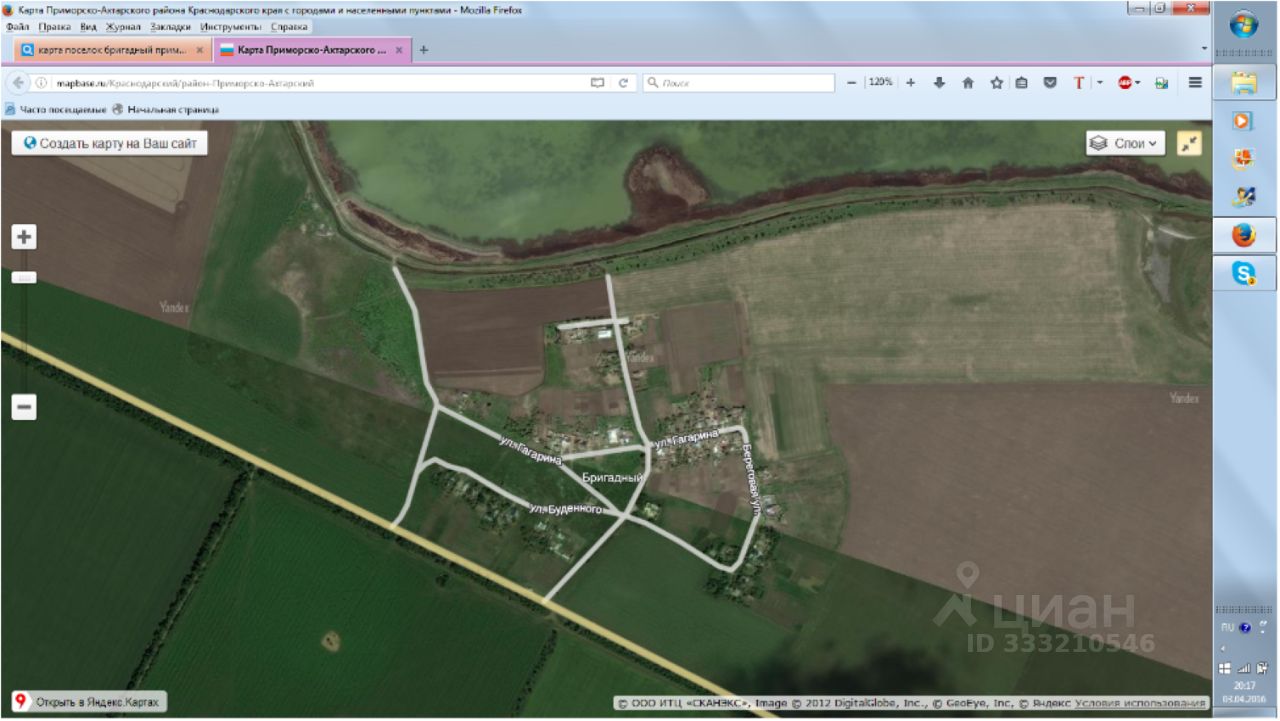
Task: Open 'Часто посещаемые' bookmarks folder
Action: point(55,109)
